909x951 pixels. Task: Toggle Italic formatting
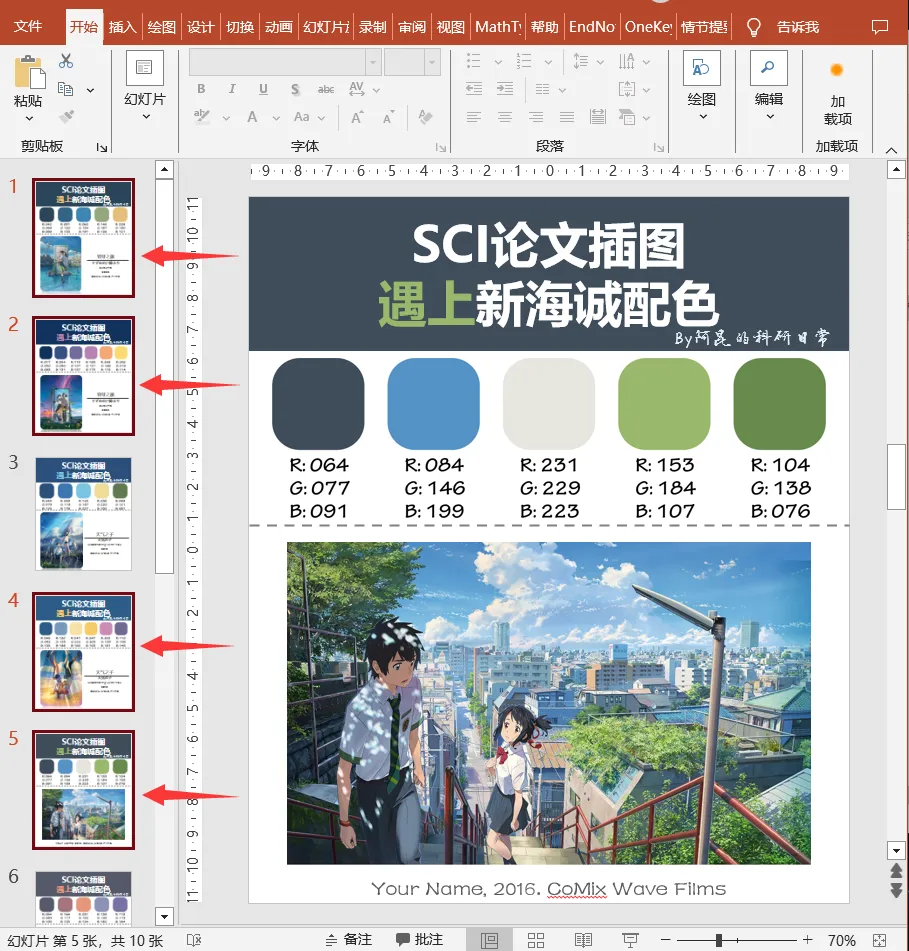232,89
